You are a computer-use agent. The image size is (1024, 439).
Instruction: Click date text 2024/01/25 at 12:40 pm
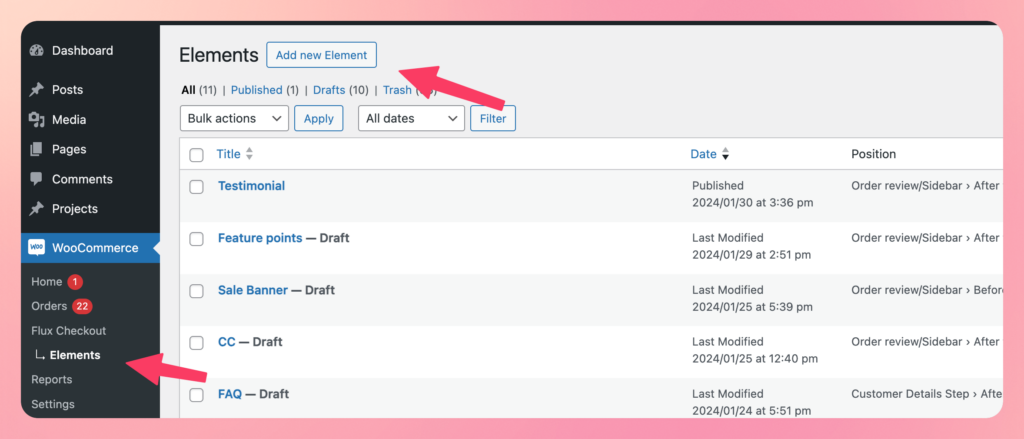coord(755,359)
